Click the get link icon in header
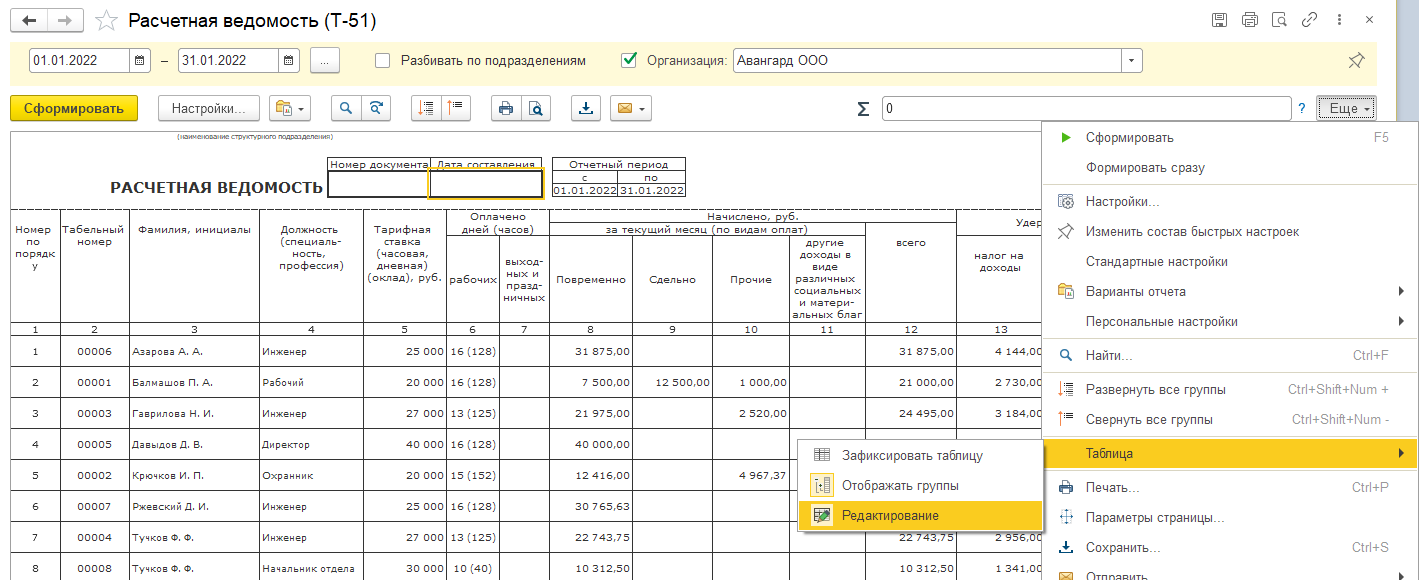Image resolution: width=1419 pixels, height=580 pixels. (x=1309, y=20)
